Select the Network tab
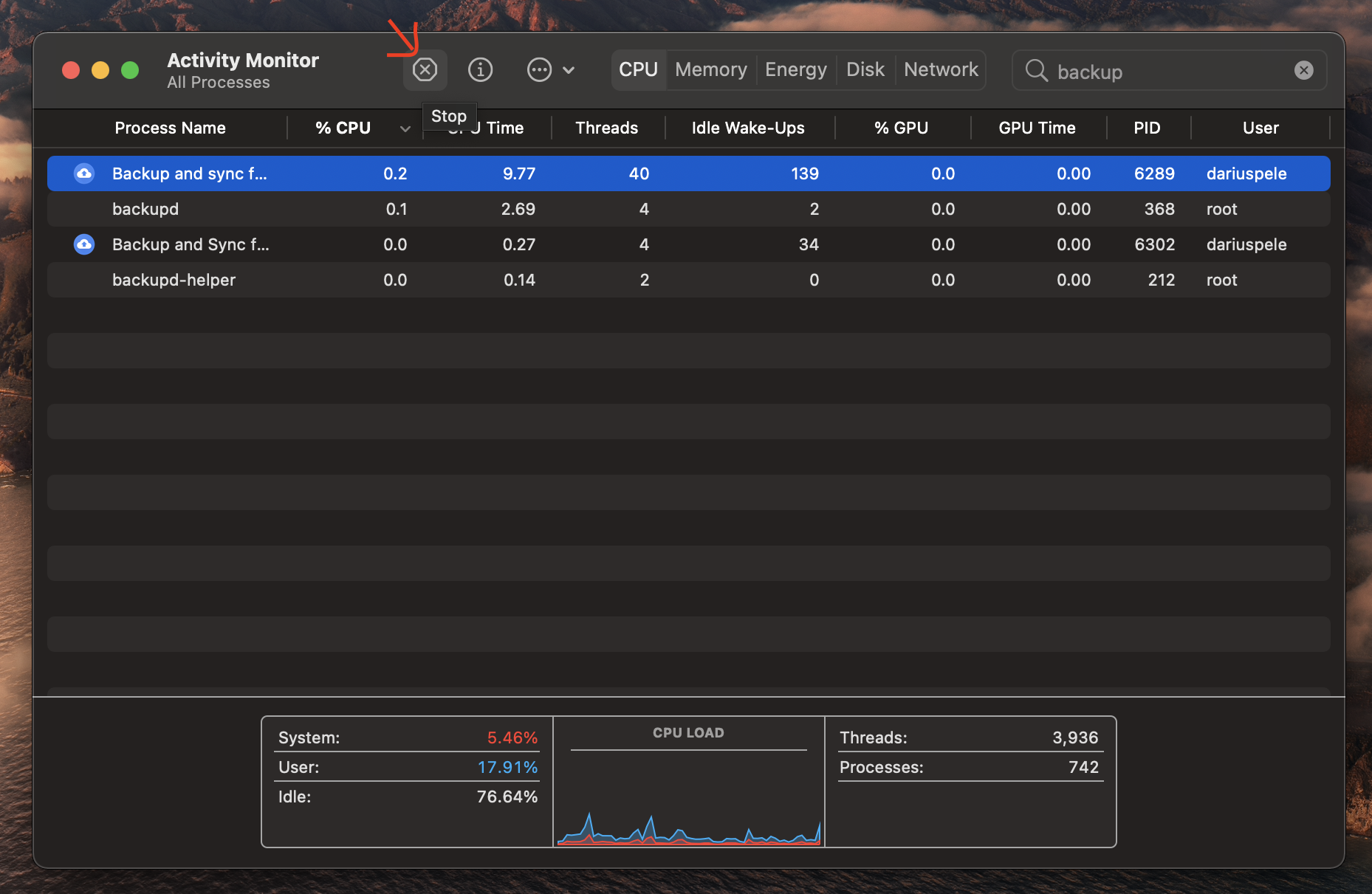The image size is (1372, 894). 941,70
